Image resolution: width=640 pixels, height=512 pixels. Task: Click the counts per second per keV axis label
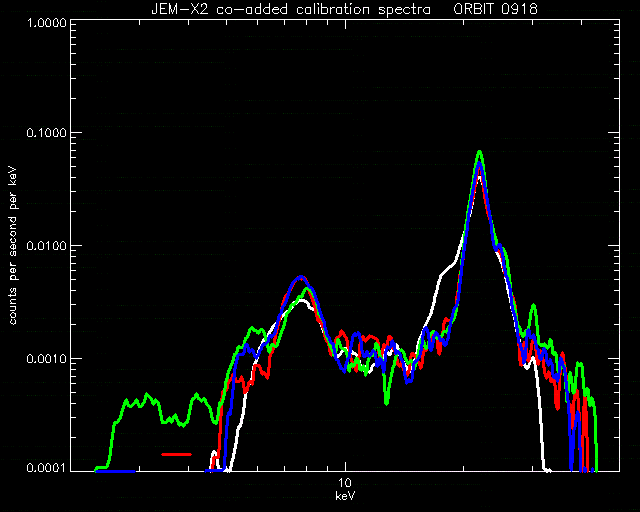pyautogui.click(x=13, y=246)
